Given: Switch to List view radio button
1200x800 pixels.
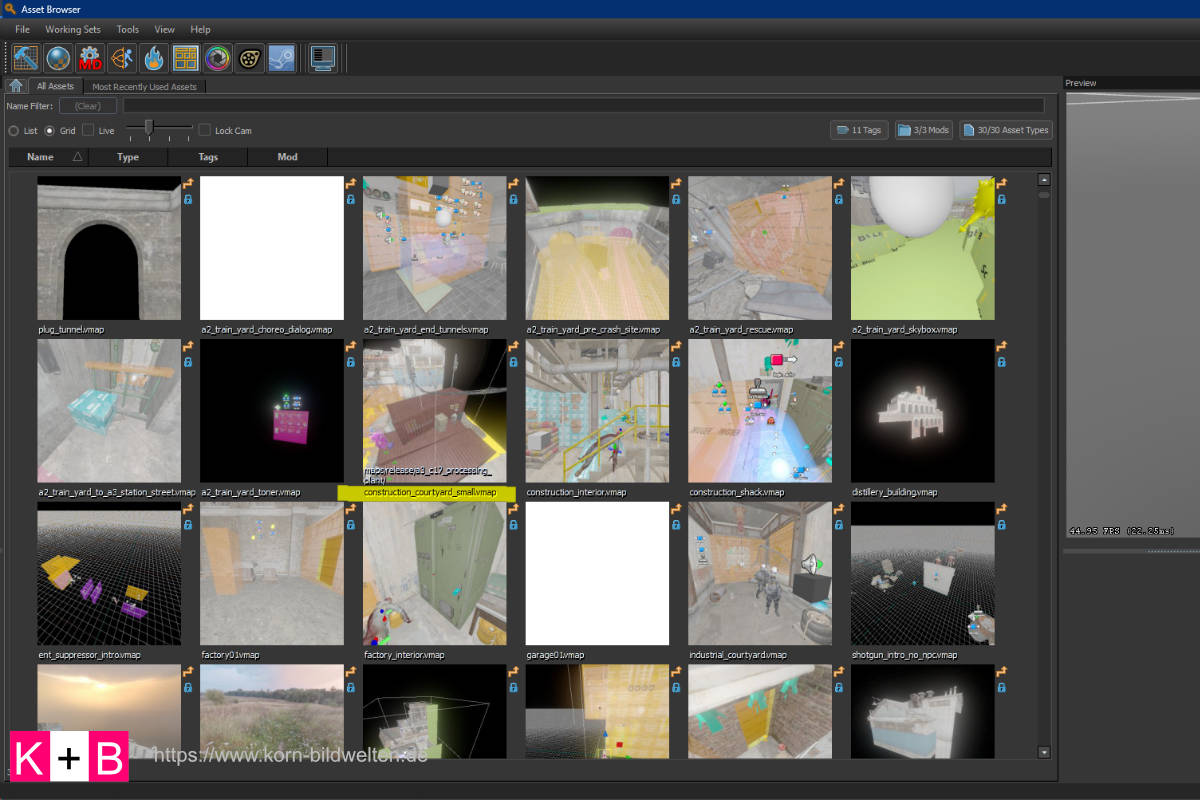Looking at the screenshot, I should pos(13,131).
